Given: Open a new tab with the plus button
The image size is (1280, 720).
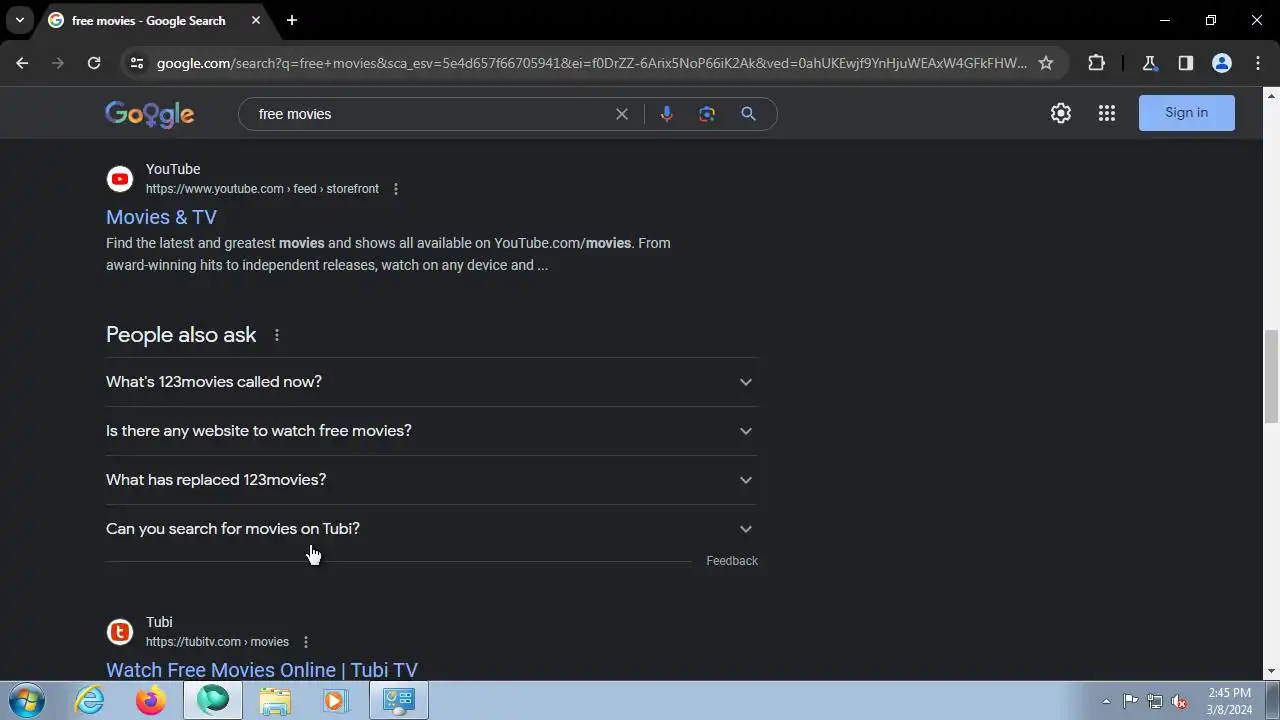Looking at the screenshot, I should [292, 20].
